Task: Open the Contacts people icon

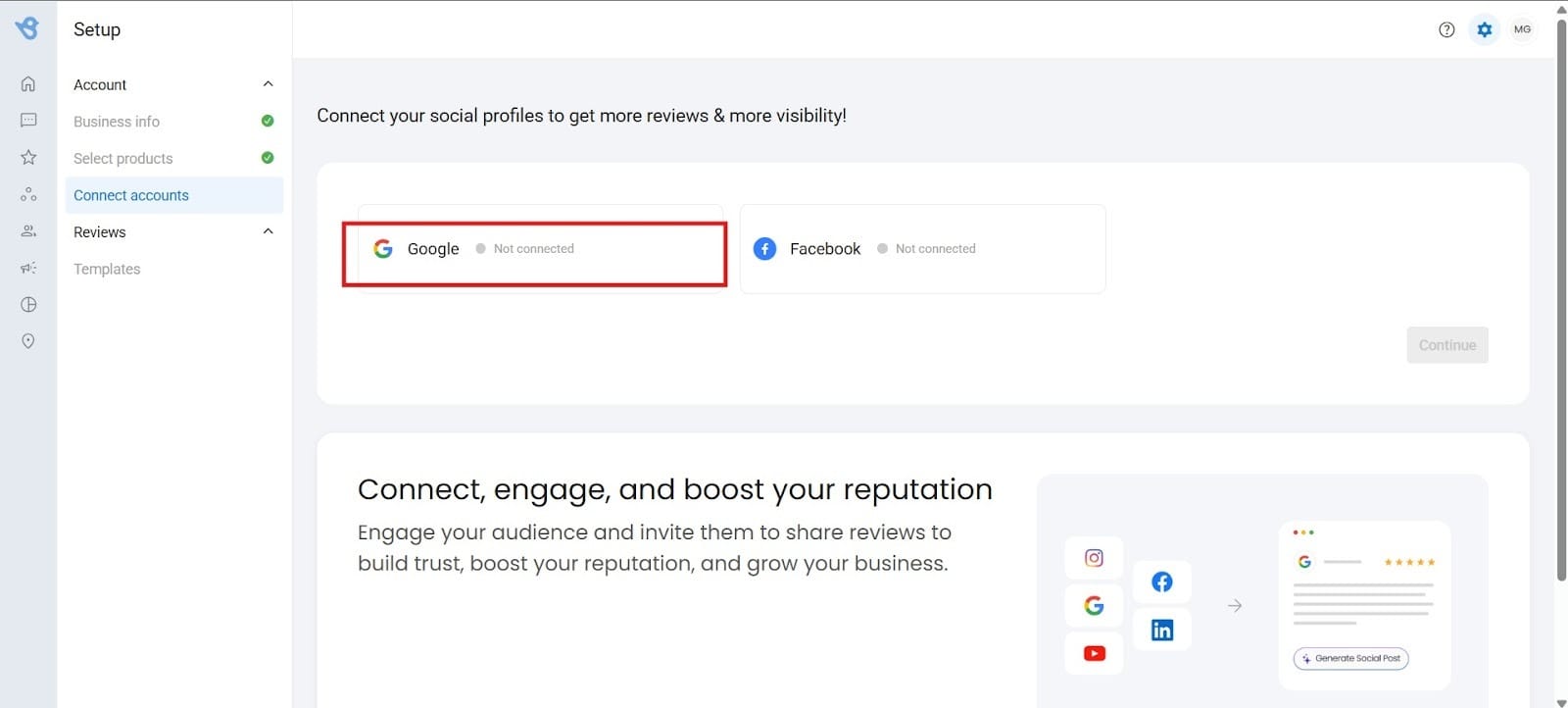Action: point(28,231)
